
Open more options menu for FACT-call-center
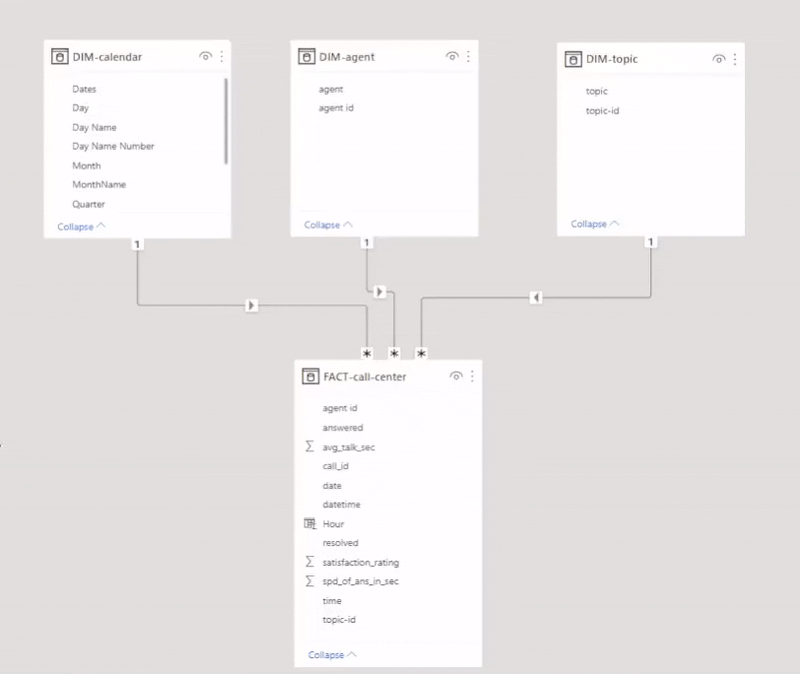(x=472, y=376)
